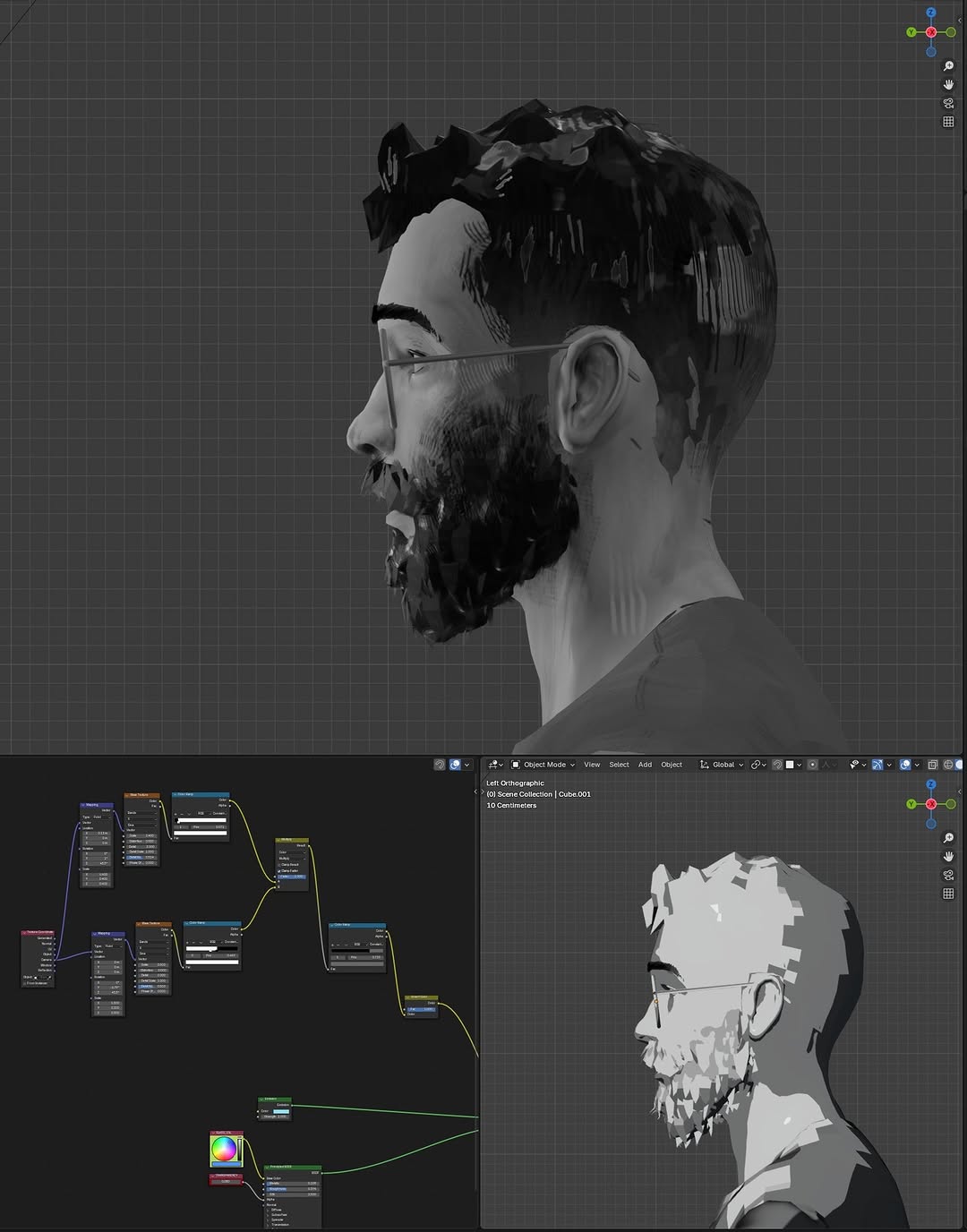Click the pan hand icon in bottom-right viewport
967x1232 pixels.
tap(948, 856)
